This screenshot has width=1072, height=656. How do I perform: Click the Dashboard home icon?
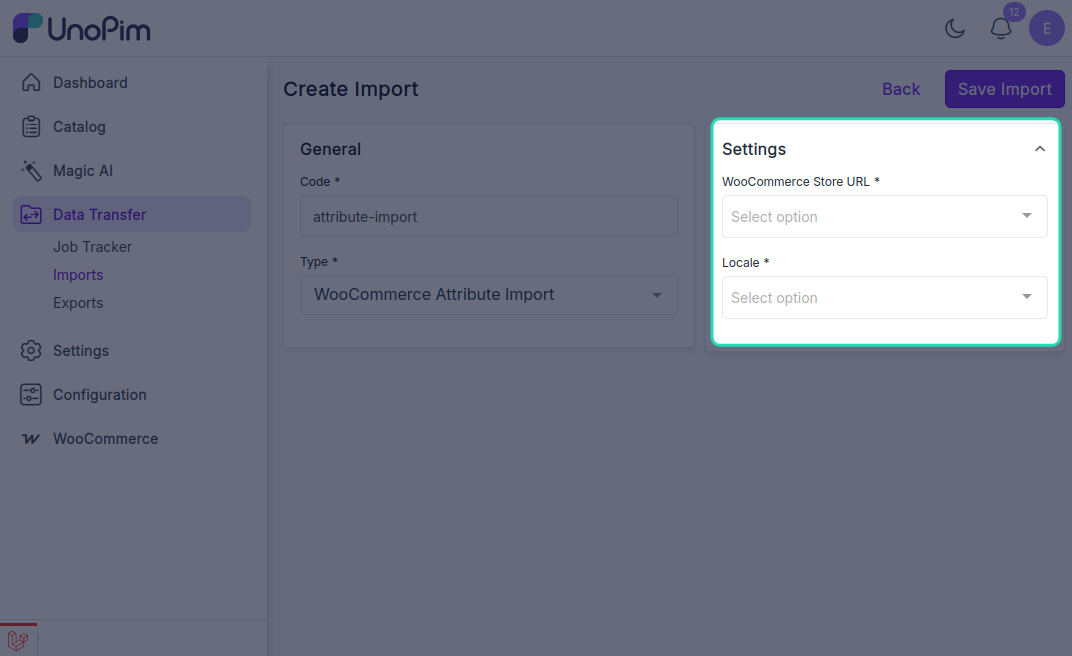(31, 83)
